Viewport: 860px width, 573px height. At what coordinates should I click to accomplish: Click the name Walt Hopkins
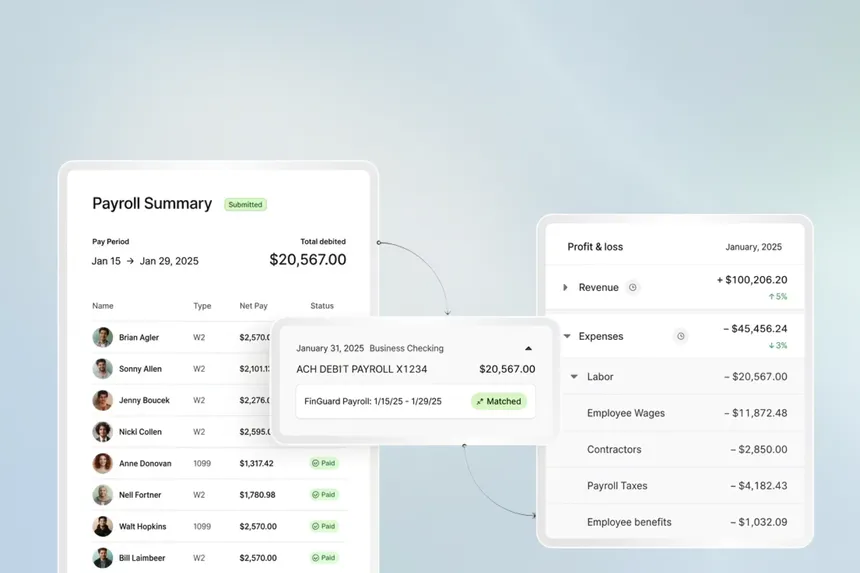tap(143, 526)
